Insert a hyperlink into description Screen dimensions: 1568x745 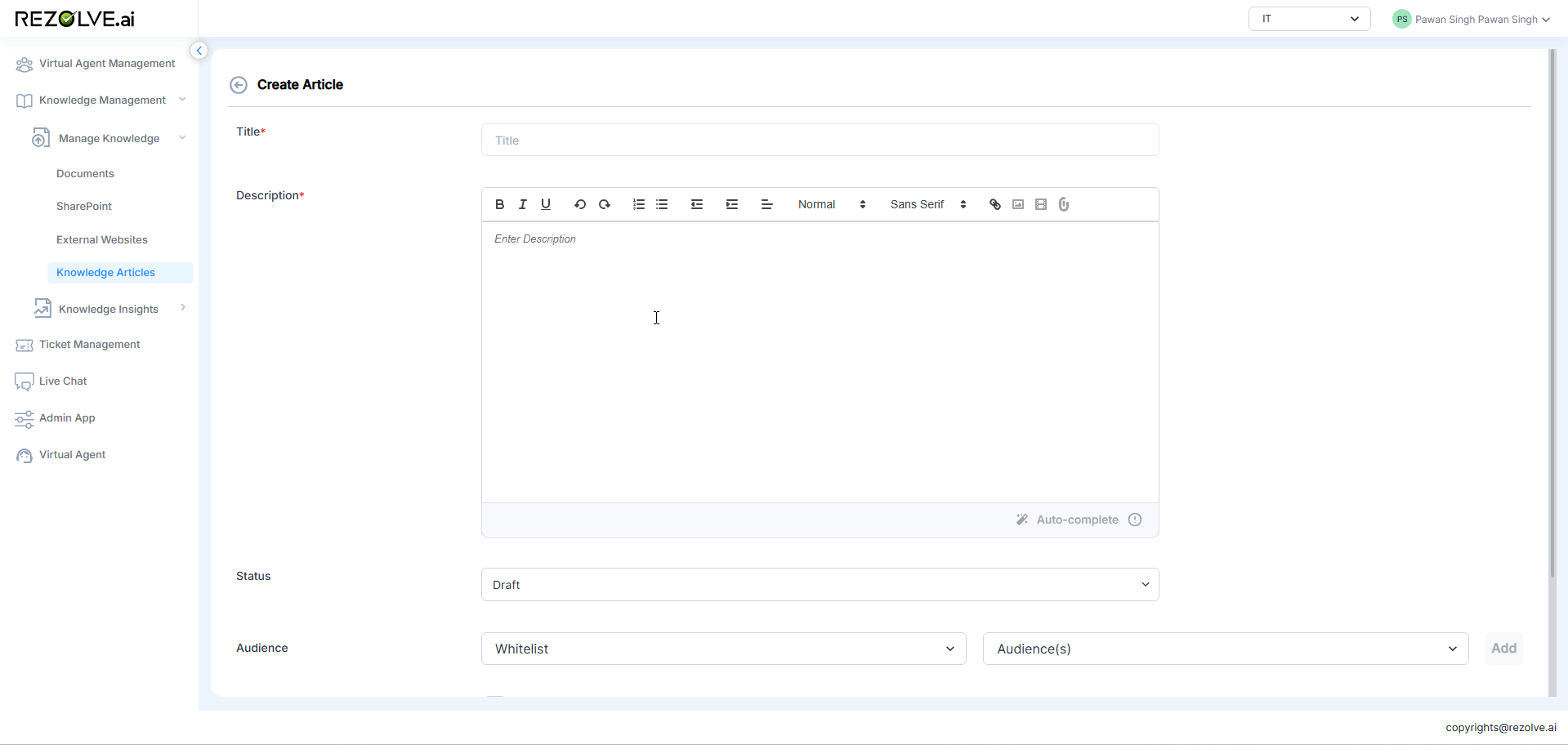click(x=995, y=204)
